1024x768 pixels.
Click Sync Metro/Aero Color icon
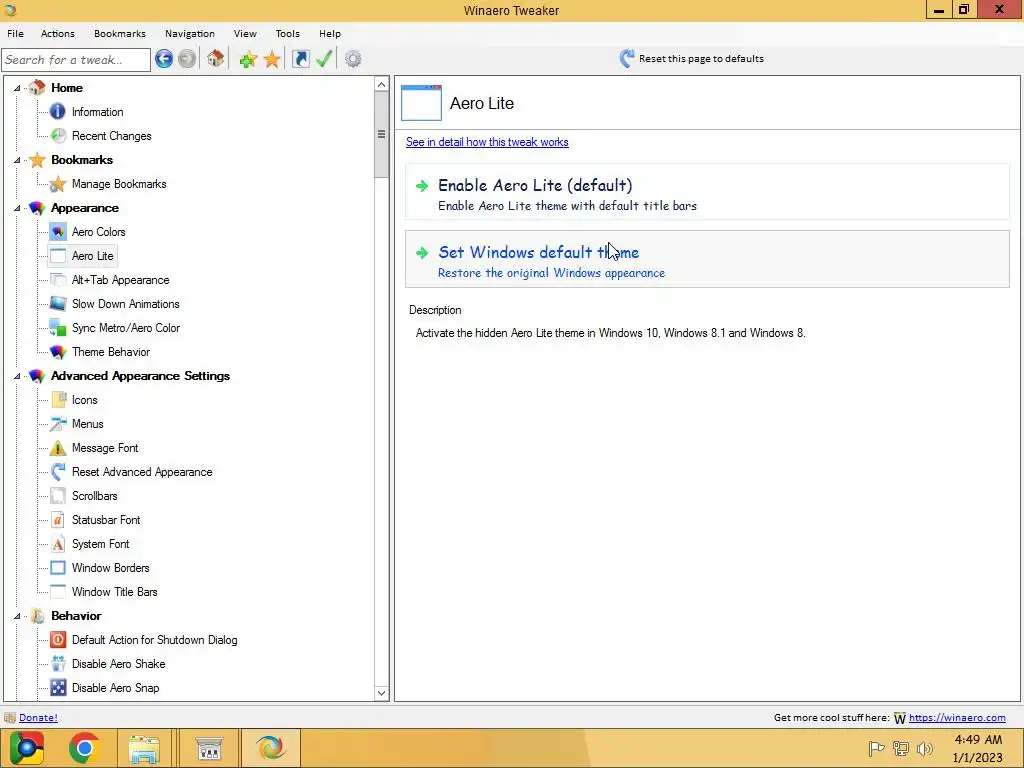(x=58, y=328)
